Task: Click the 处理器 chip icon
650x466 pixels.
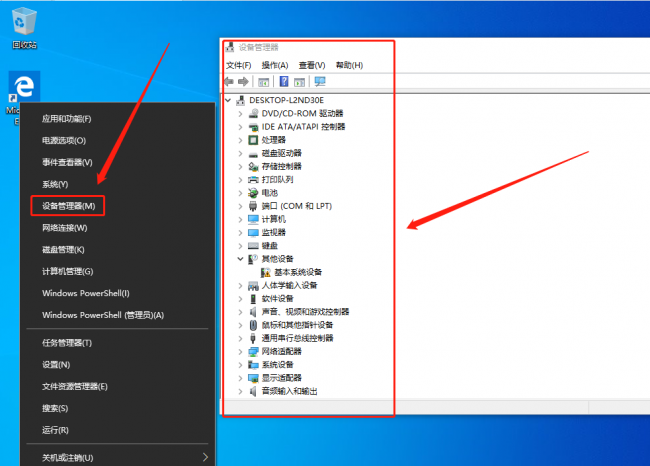Action: click(x=253, y=140)
